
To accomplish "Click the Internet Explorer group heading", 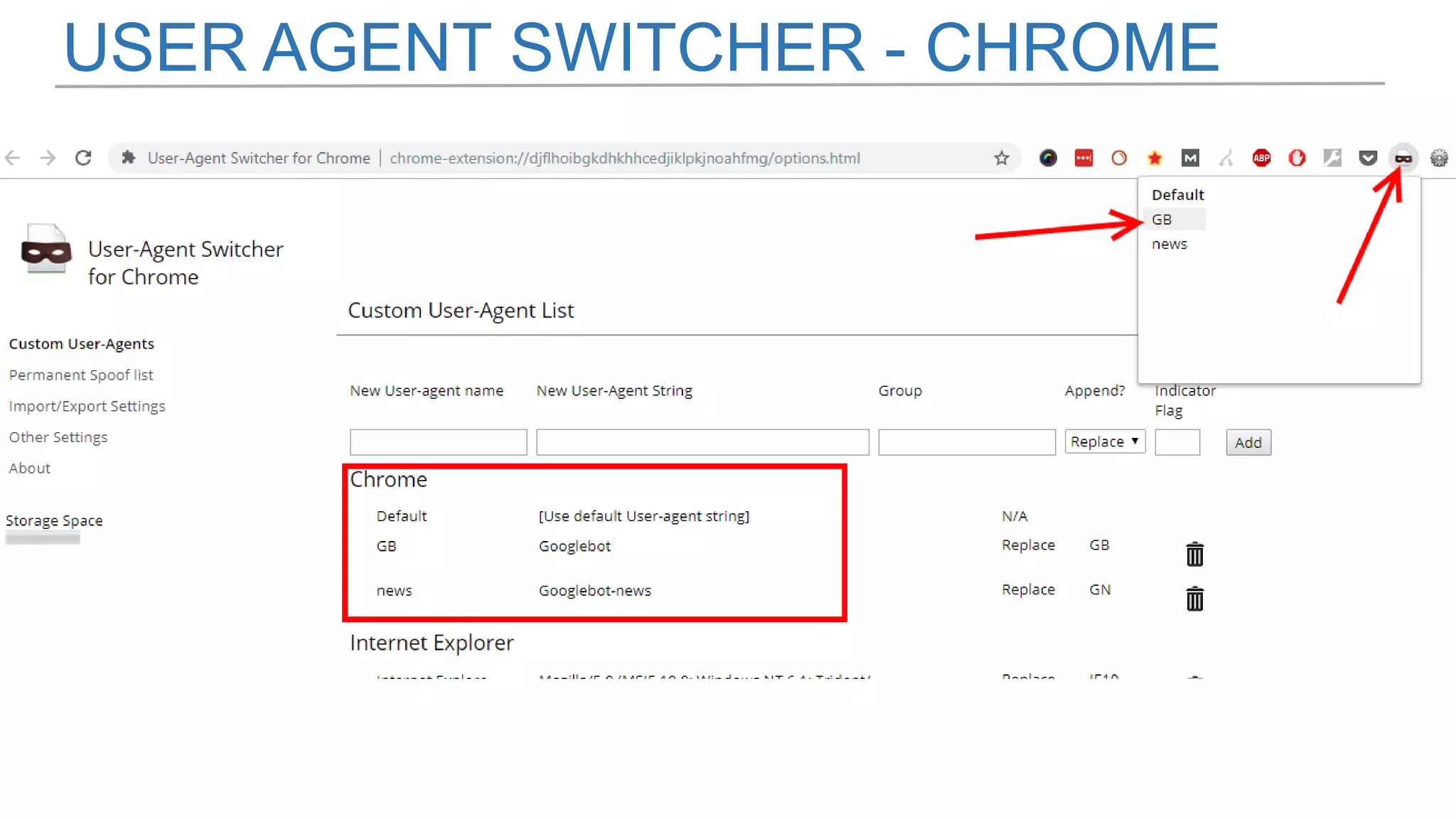I will [x=432, y=643].
